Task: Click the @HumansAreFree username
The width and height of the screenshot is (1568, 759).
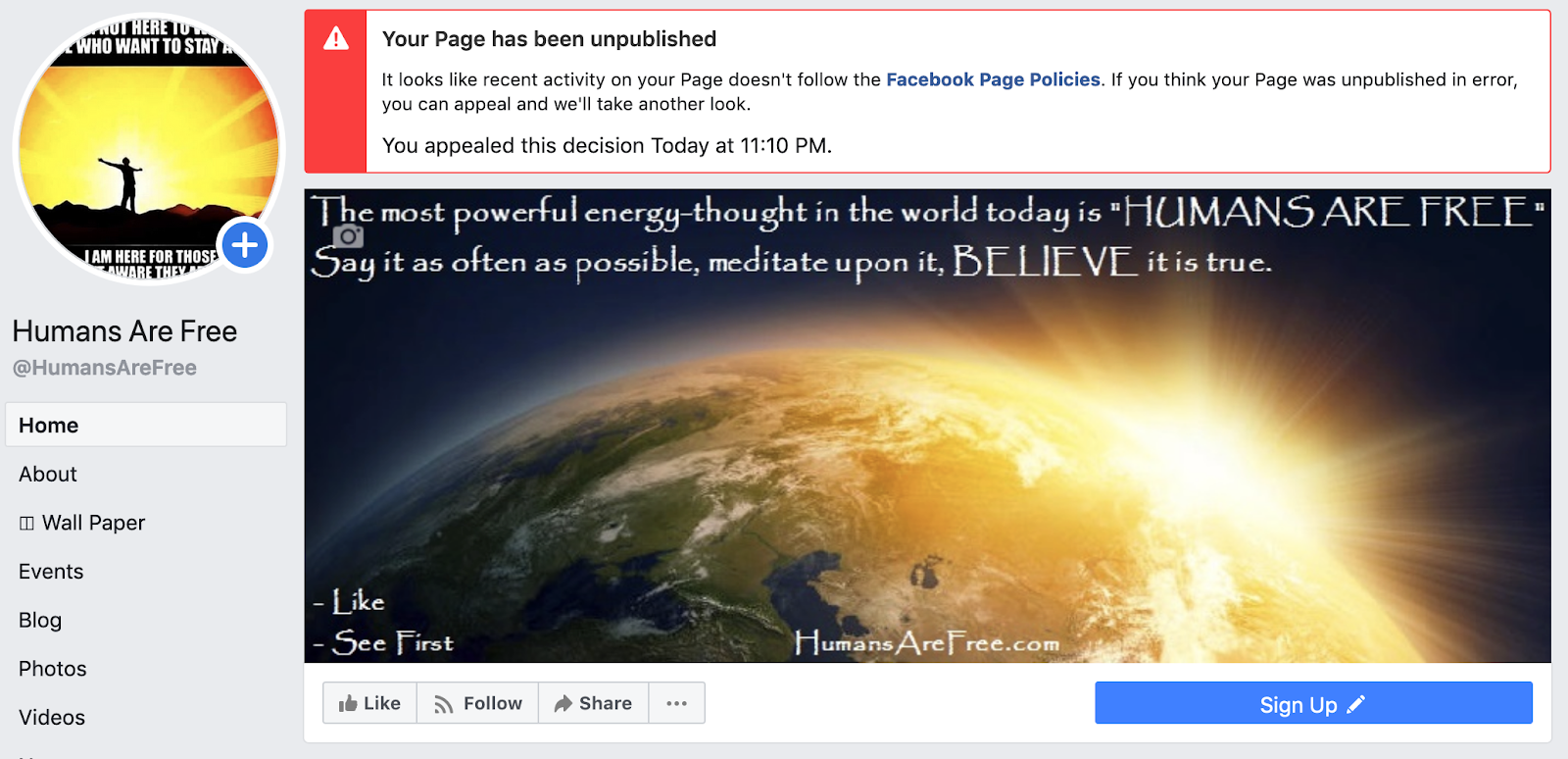Action: tap(105, 368)
